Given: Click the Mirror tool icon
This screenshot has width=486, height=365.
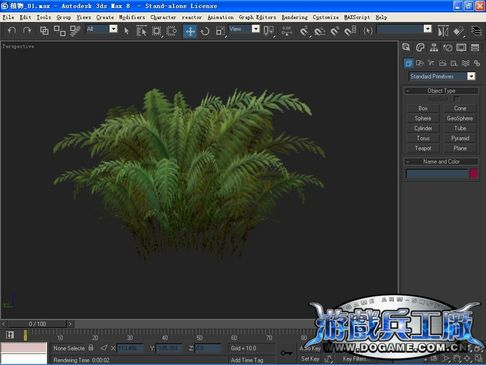Looking at the screenshot, I should [x=443, y=31].
